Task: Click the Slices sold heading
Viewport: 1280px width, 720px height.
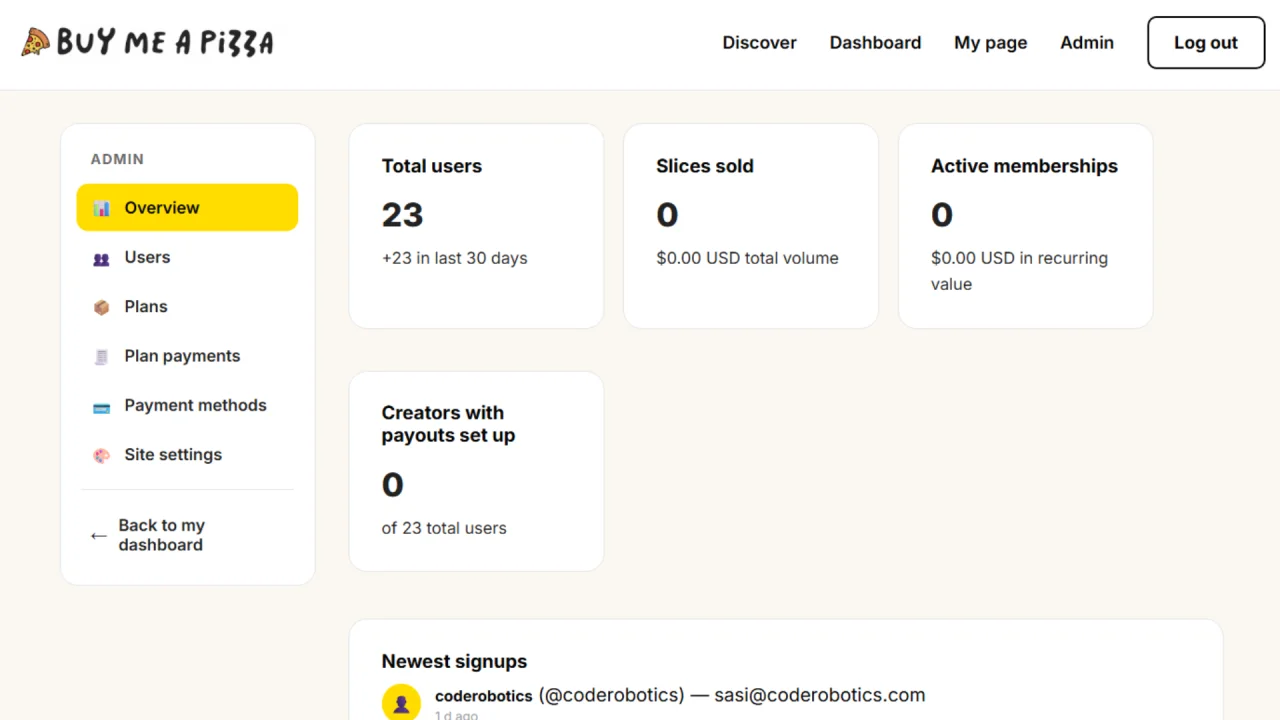Action: coord(705,166)
